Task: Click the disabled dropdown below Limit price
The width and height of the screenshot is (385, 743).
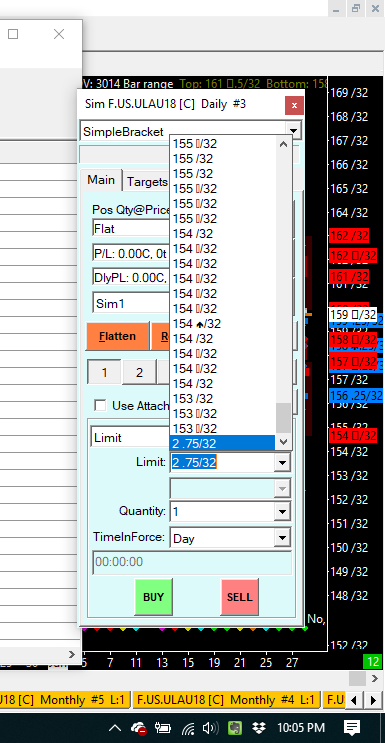Action: [x=230, y=488]
